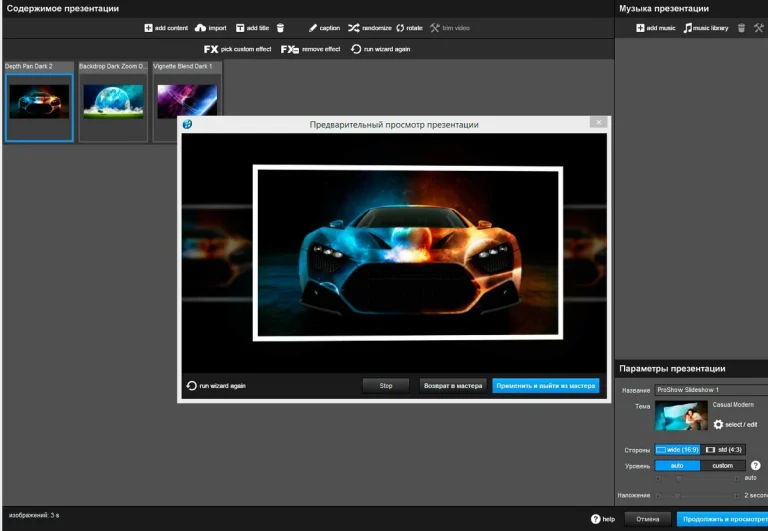
Task: Adjust the level slider handle
Action: (679, 478)
